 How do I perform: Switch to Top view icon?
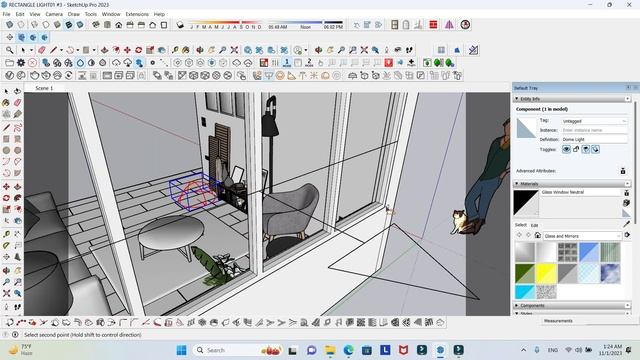pyautogui.click(x=107, y=25)
